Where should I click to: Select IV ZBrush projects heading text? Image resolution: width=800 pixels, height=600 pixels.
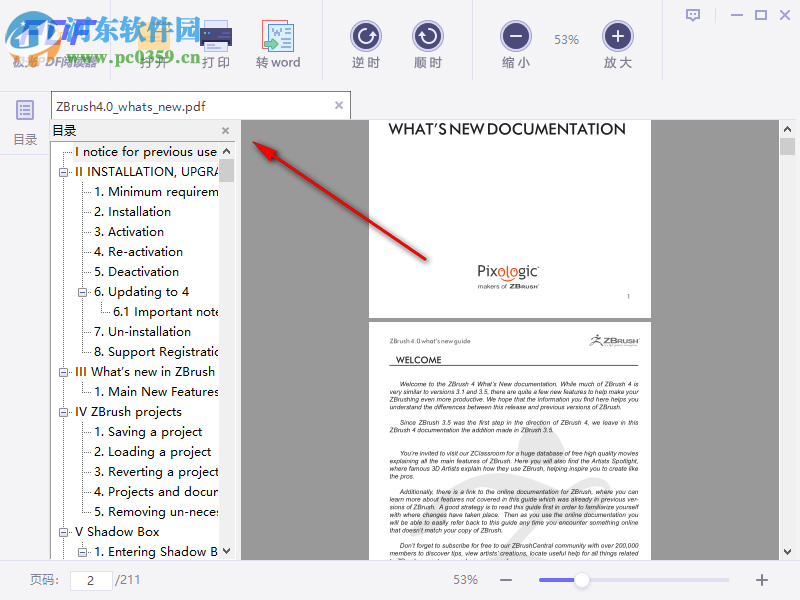click(129, 412)
